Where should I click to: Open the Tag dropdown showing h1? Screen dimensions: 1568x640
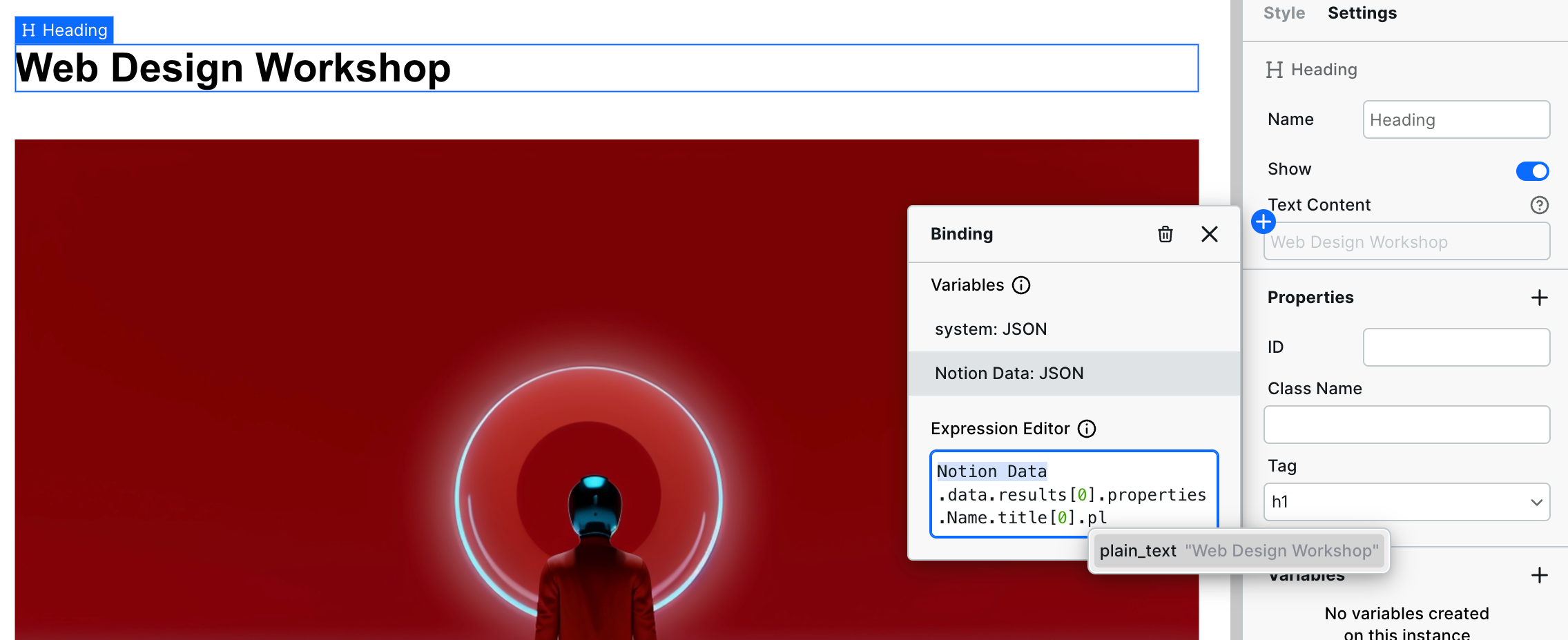1406,502
